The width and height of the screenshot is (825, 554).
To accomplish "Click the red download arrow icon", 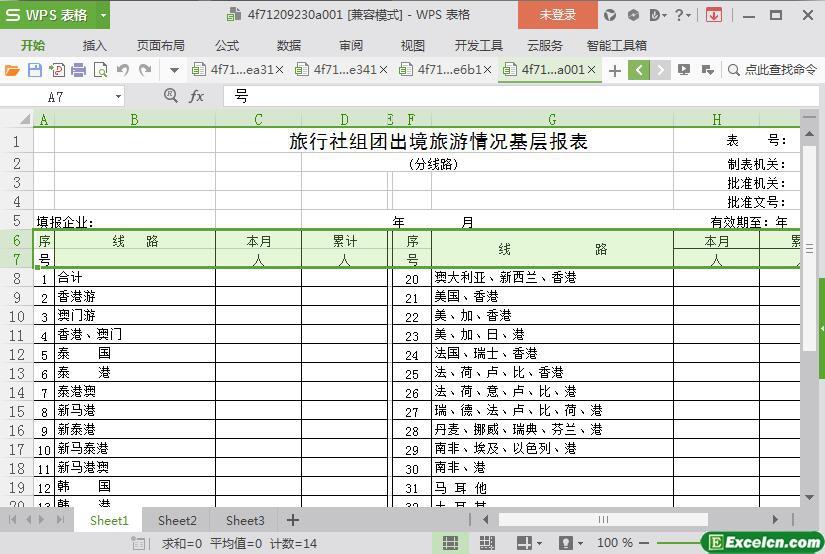I will point(713,15).
